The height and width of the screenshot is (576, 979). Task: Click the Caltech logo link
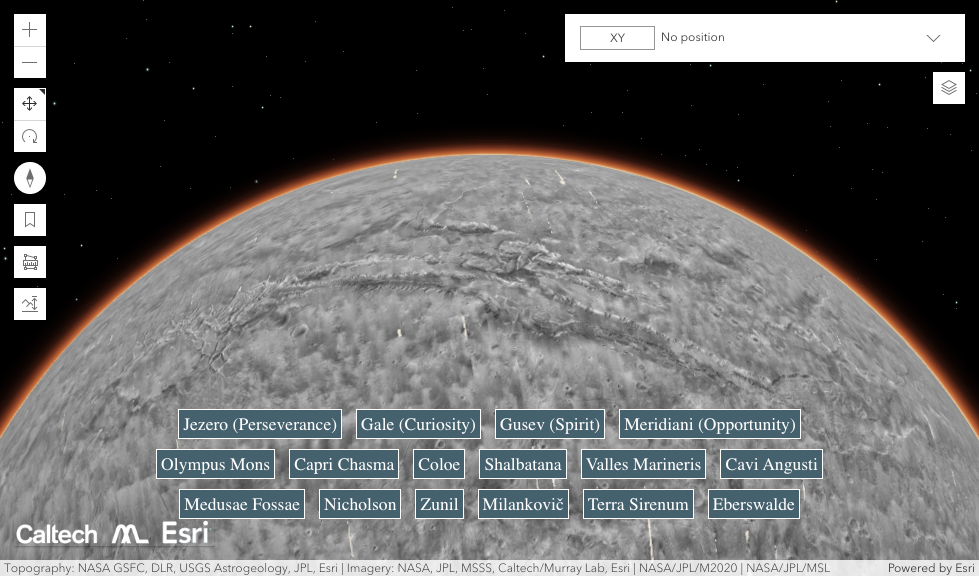(56, 534)
